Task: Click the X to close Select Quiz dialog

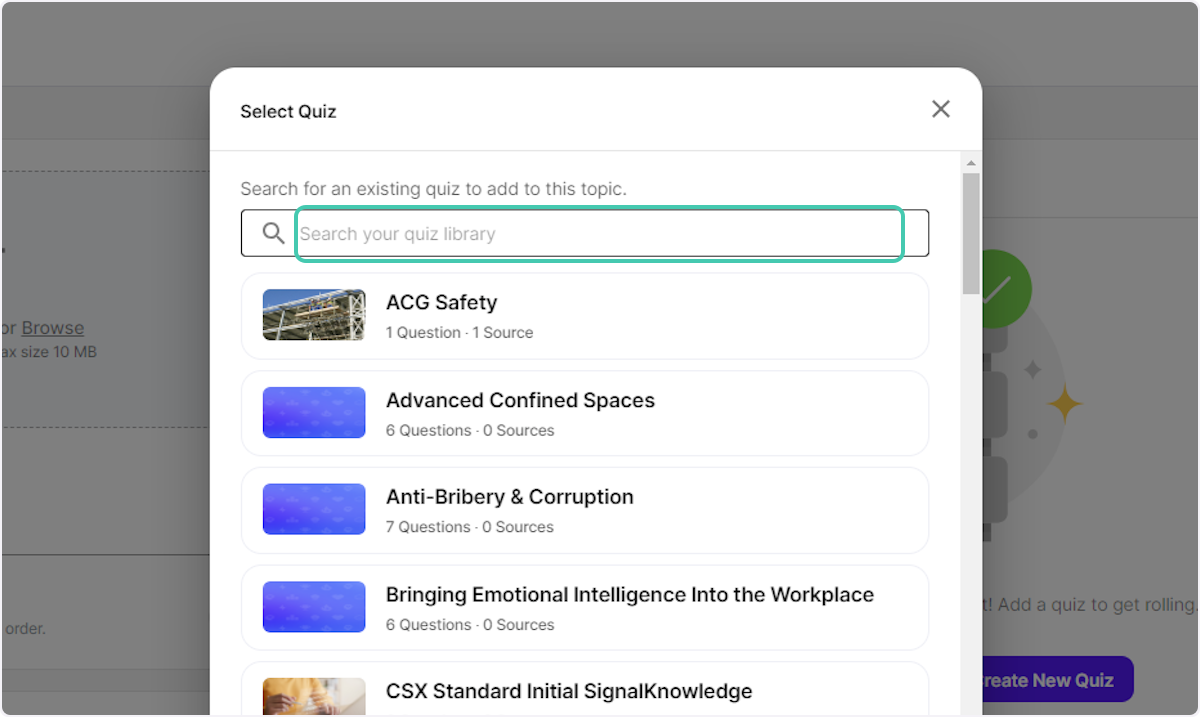Action: [940, 109]
